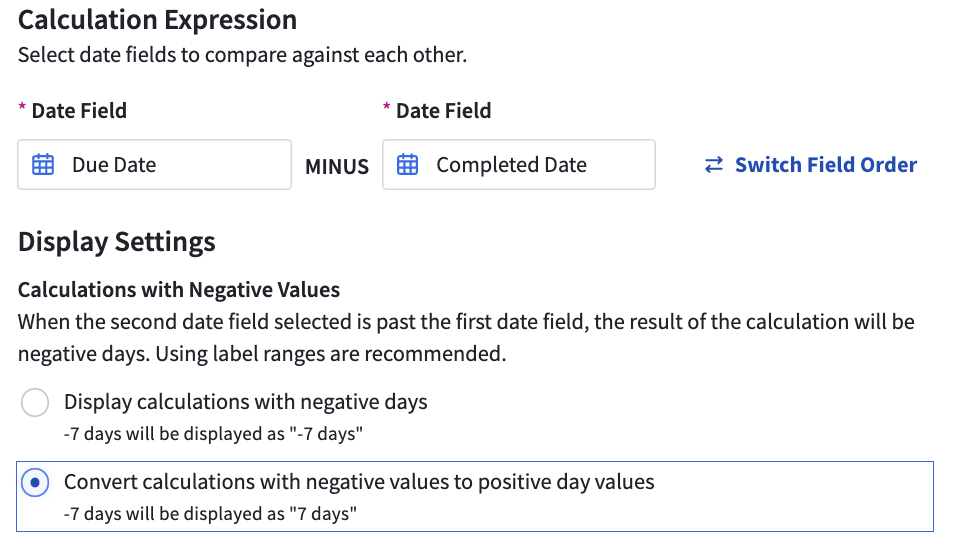Click the calendar icon beside Completed Date

(x=408, y=165)
